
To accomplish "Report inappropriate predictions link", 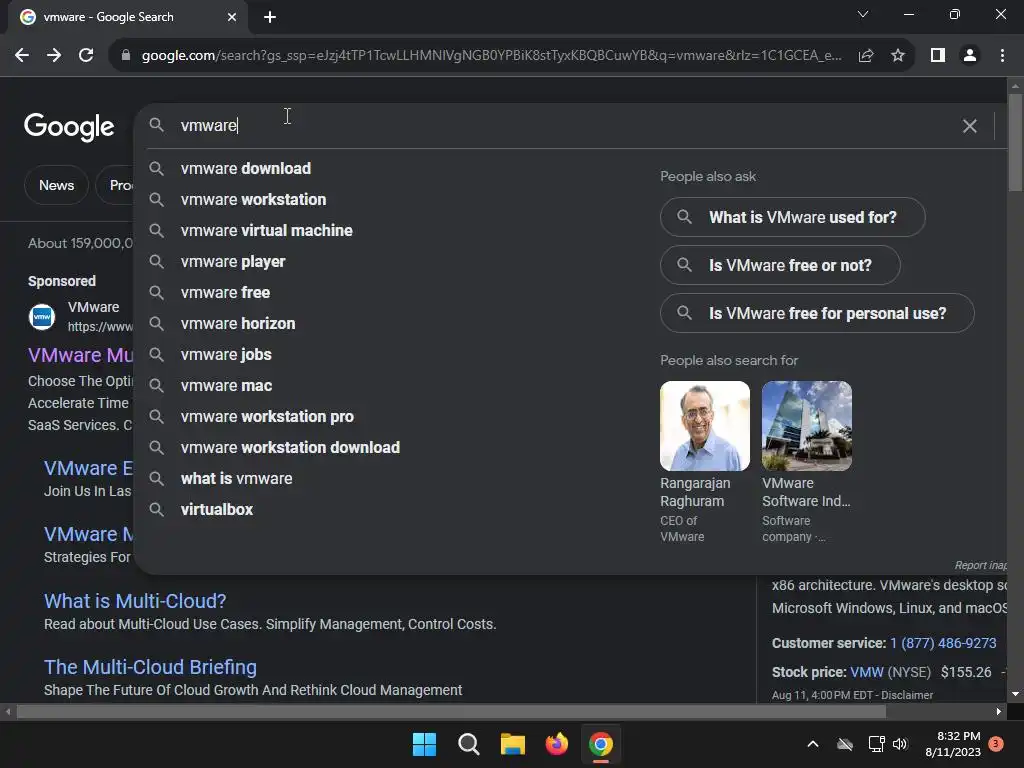I will click(980, 566).
